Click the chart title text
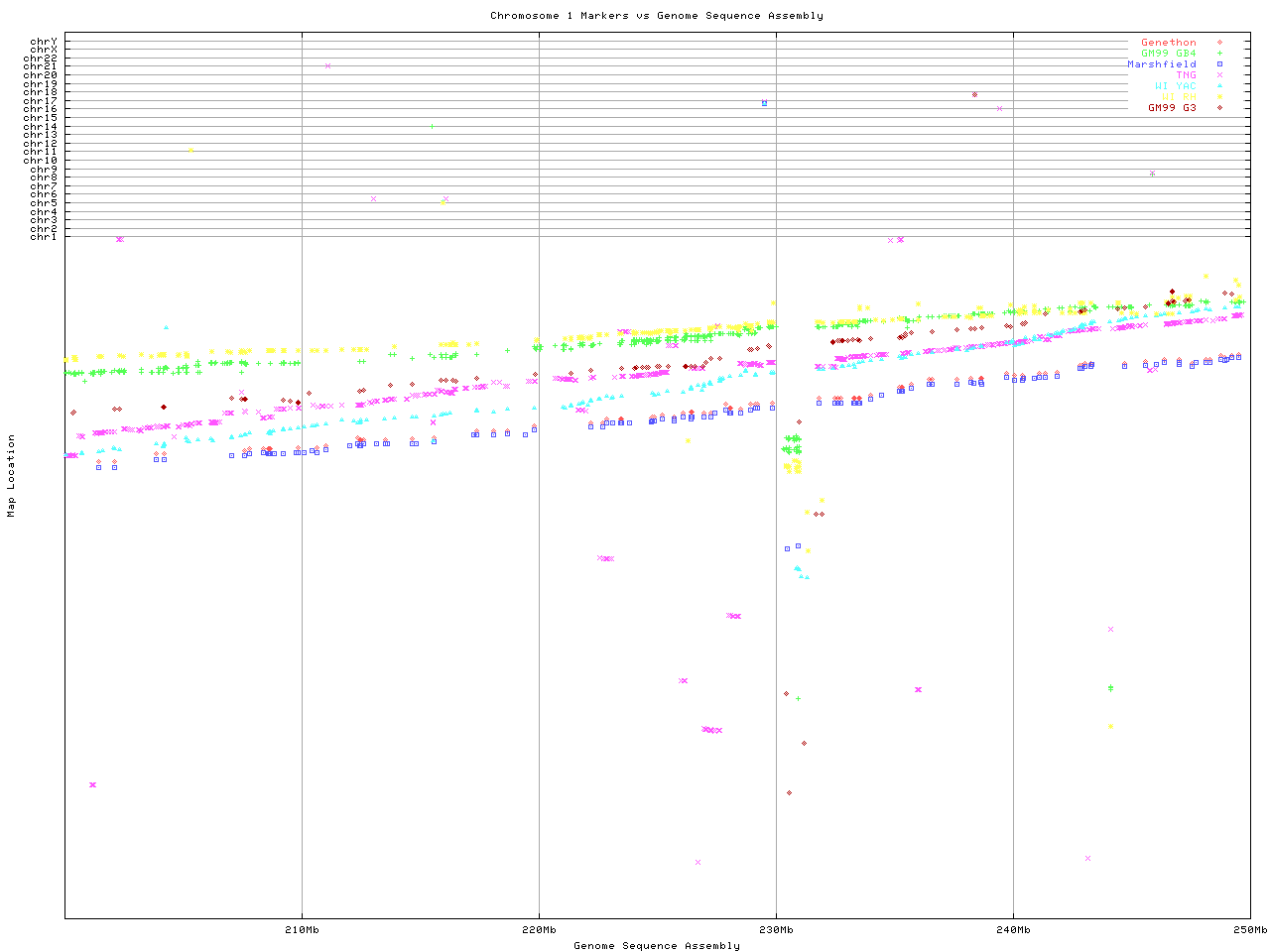1270x952 pixels. point(656,15)
